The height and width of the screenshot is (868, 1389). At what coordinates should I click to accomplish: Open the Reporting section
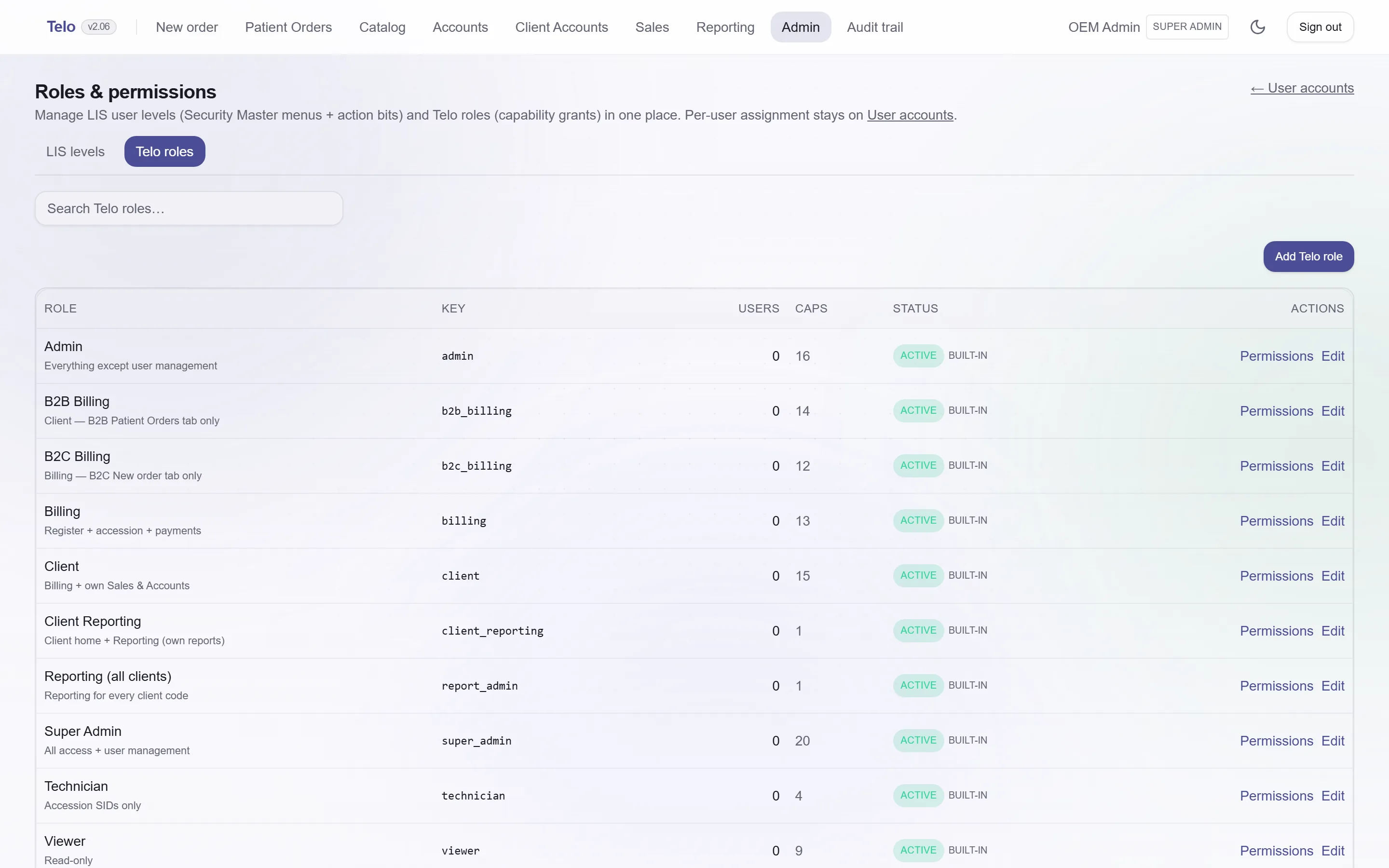[x=725, y=27]
